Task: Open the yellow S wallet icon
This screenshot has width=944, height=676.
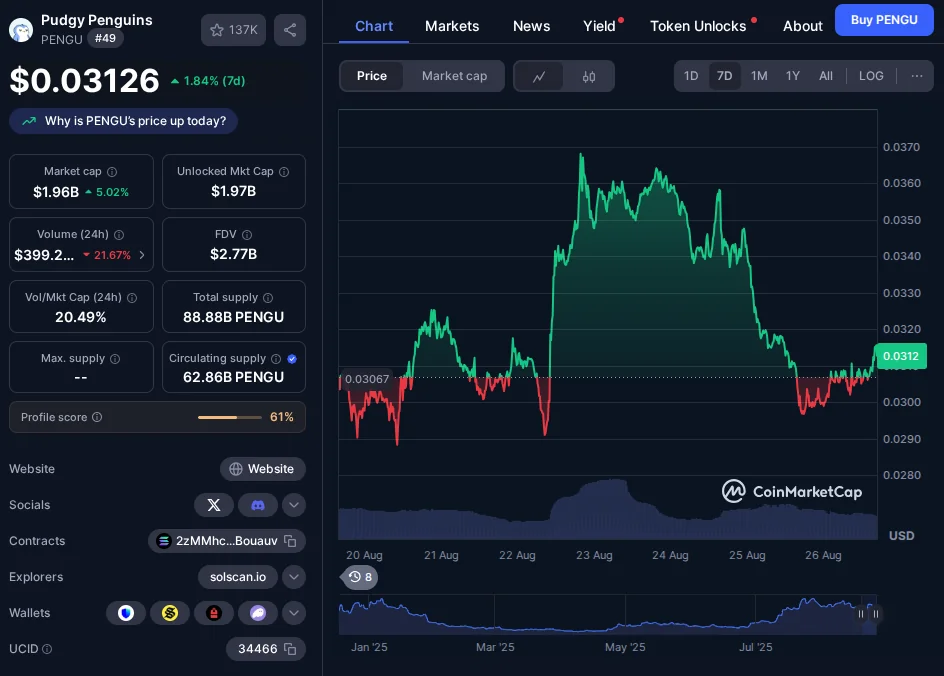Action: tap(170, 613)
